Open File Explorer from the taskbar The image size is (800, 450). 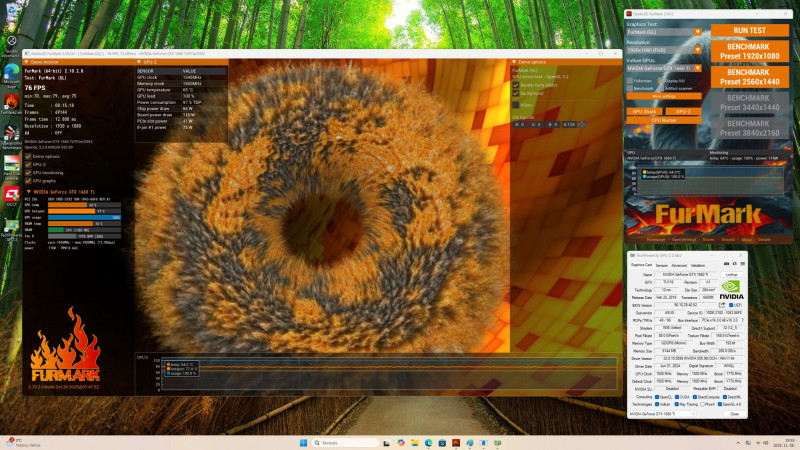[414, 442]
